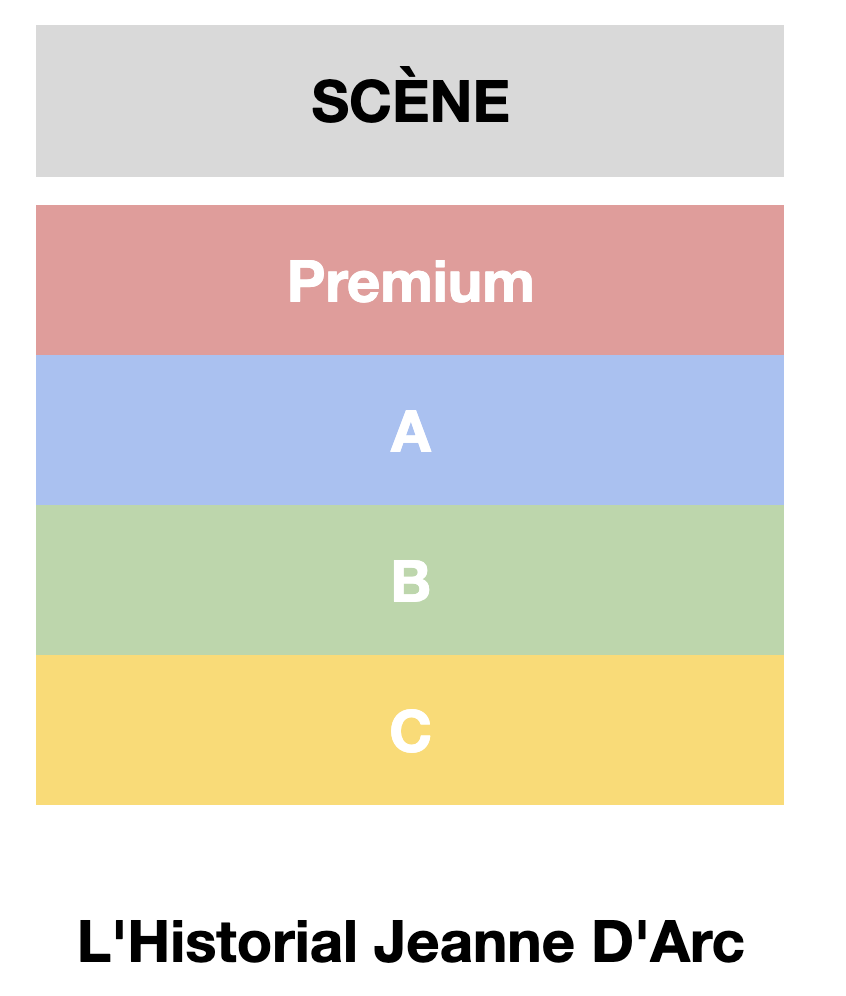
Task: Pick the gray stage color band
Action: click(x=410, y=101)
